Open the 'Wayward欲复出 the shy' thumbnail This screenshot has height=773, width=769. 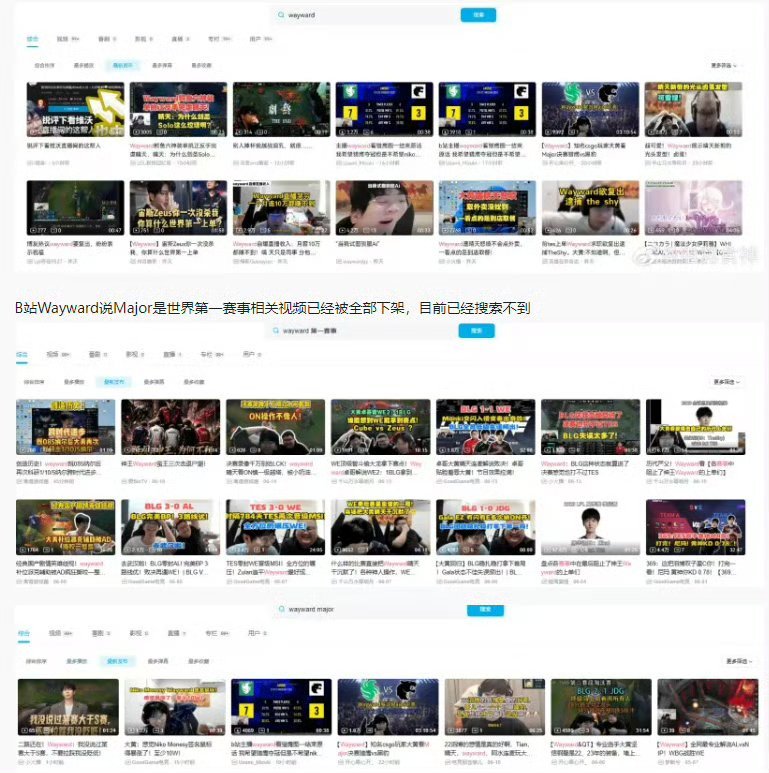click(590, 208)
